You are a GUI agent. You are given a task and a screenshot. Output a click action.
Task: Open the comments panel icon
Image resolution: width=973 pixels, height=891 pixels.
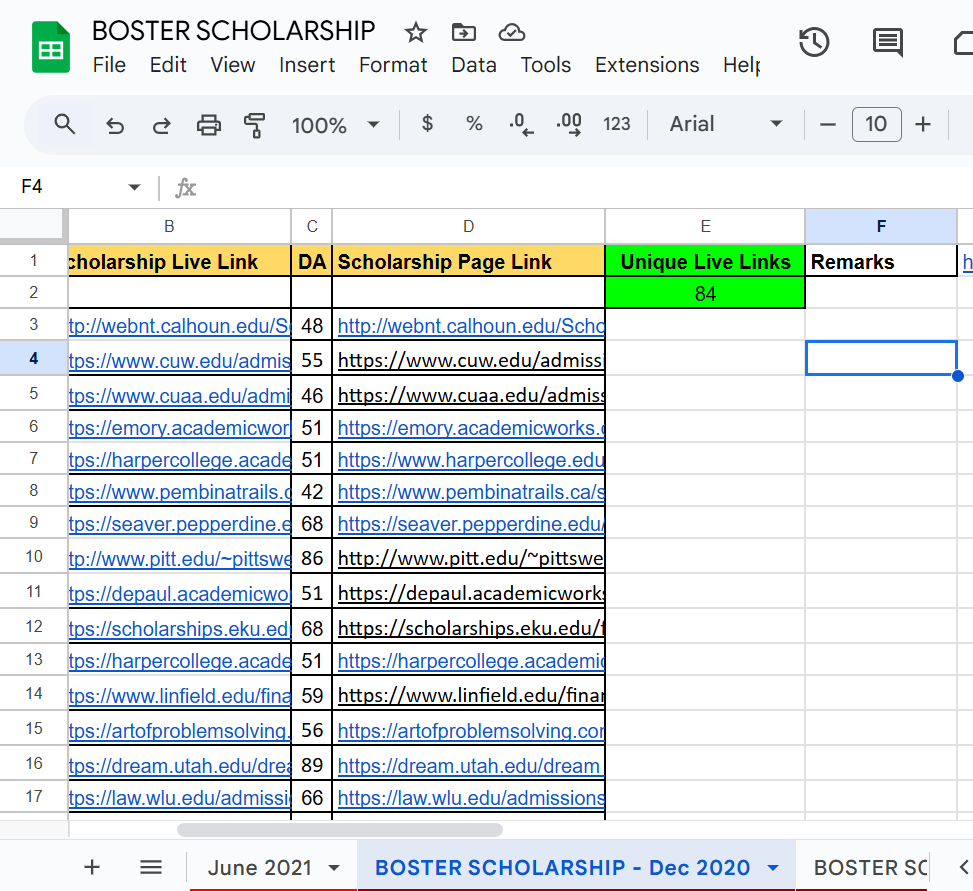887,42
